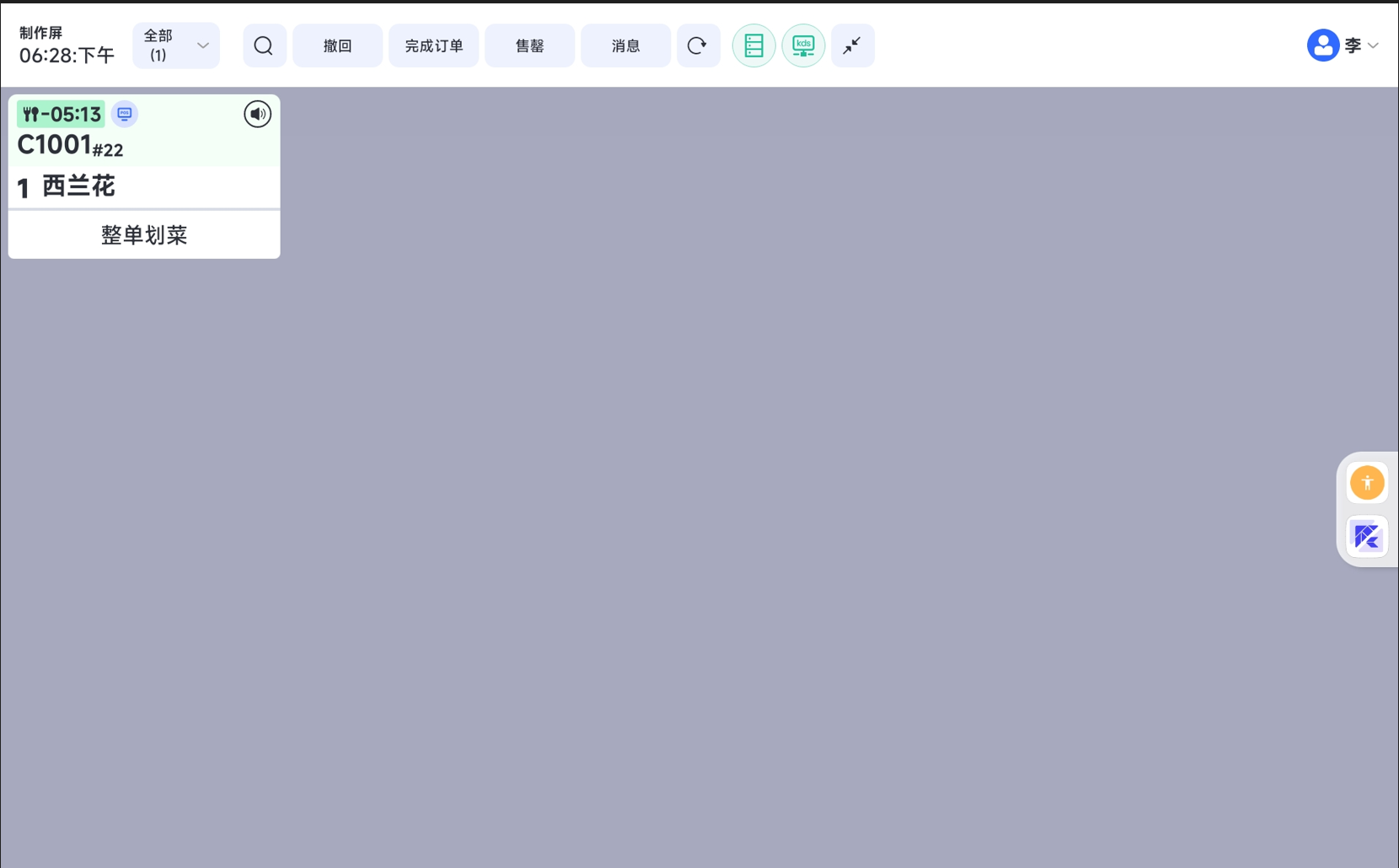Open the 售罄 menu item

coord(529,46)
